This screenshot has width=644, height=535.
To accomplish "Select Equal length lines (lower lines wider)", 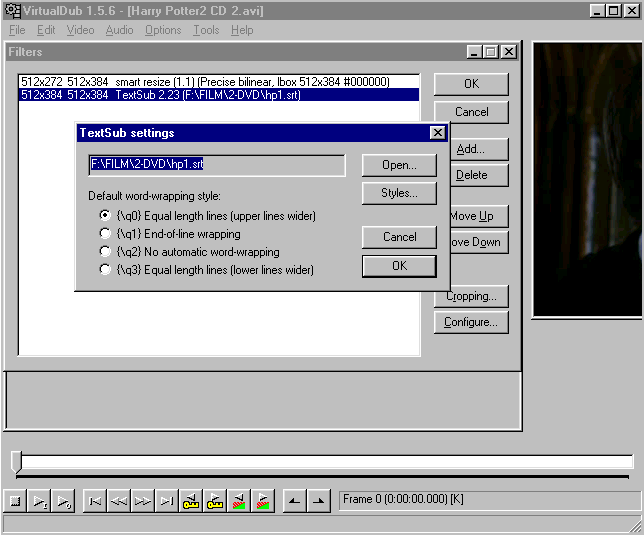I will coord(105,270).
